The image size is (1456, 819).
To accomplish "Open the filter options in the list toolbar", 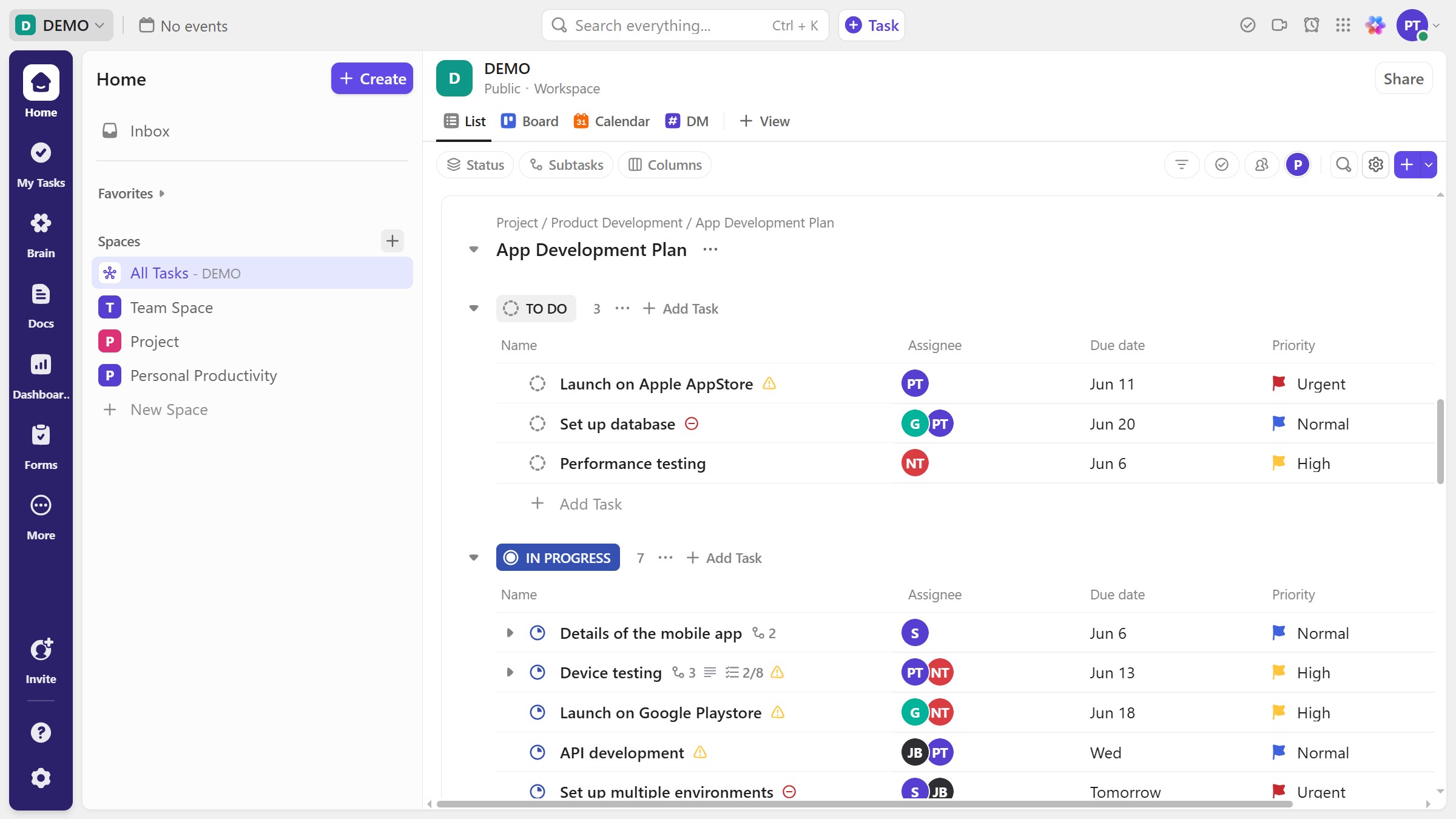I will tap(1181, 164).
